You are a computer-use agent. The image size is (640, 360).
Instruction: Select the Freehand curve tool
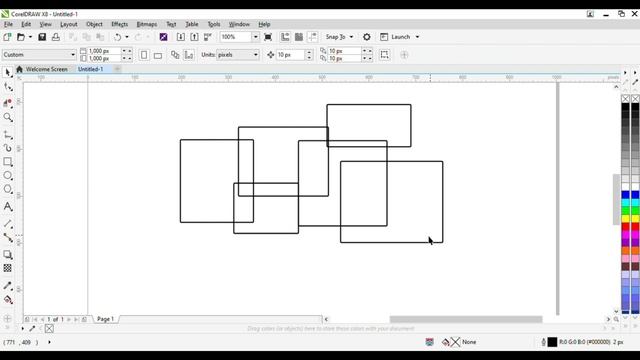[x=8, y=134]
